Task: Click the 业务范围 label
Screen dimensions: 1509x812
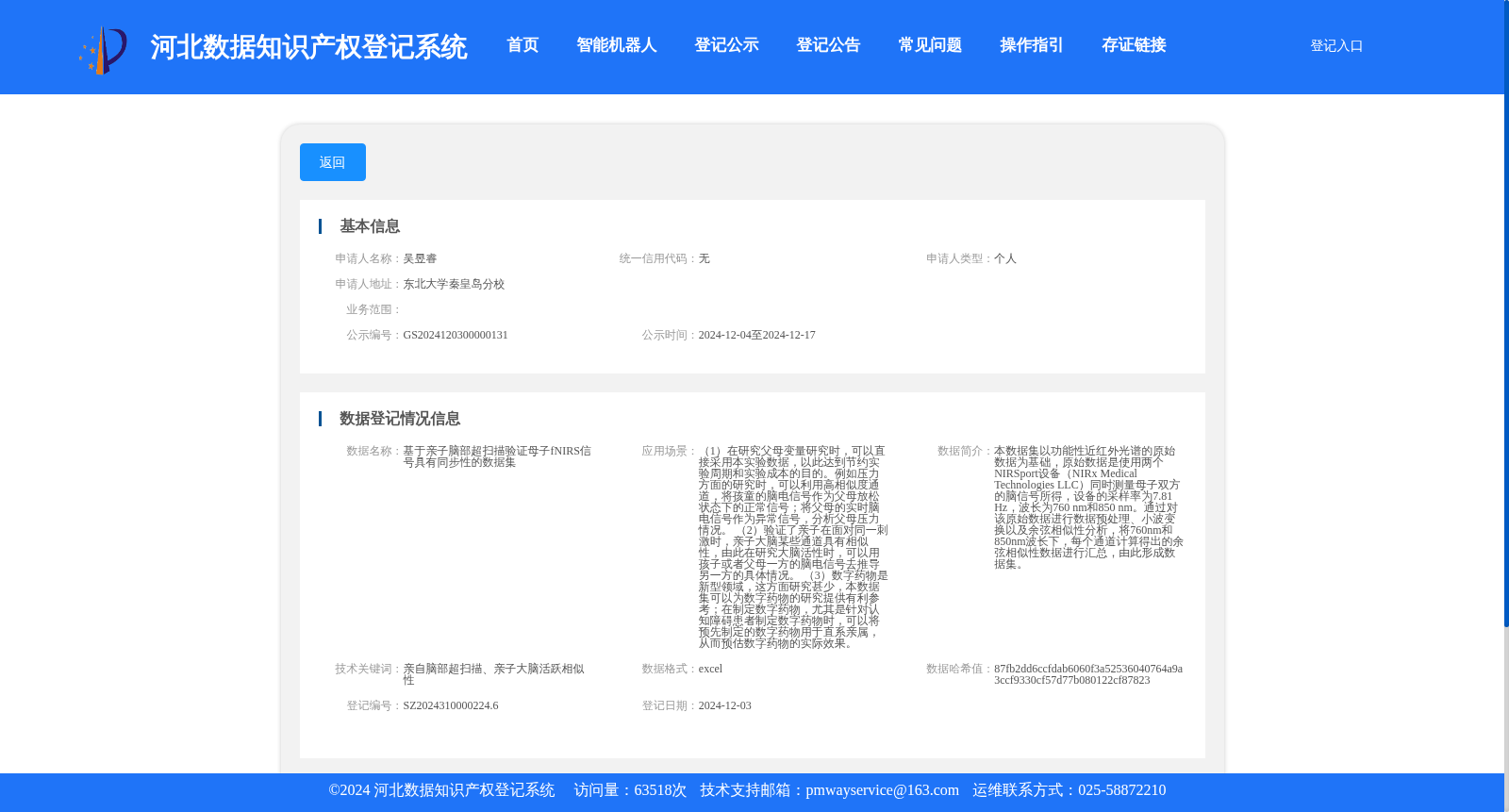Action: point(374,309)
